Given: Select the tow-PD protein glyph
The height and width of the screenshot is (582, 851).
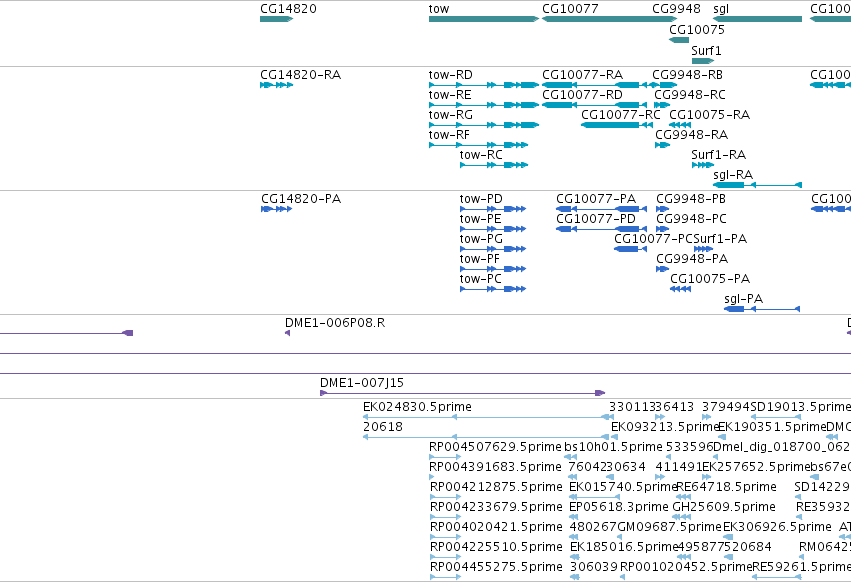Looking at the screenshot, I should [493, 209].
